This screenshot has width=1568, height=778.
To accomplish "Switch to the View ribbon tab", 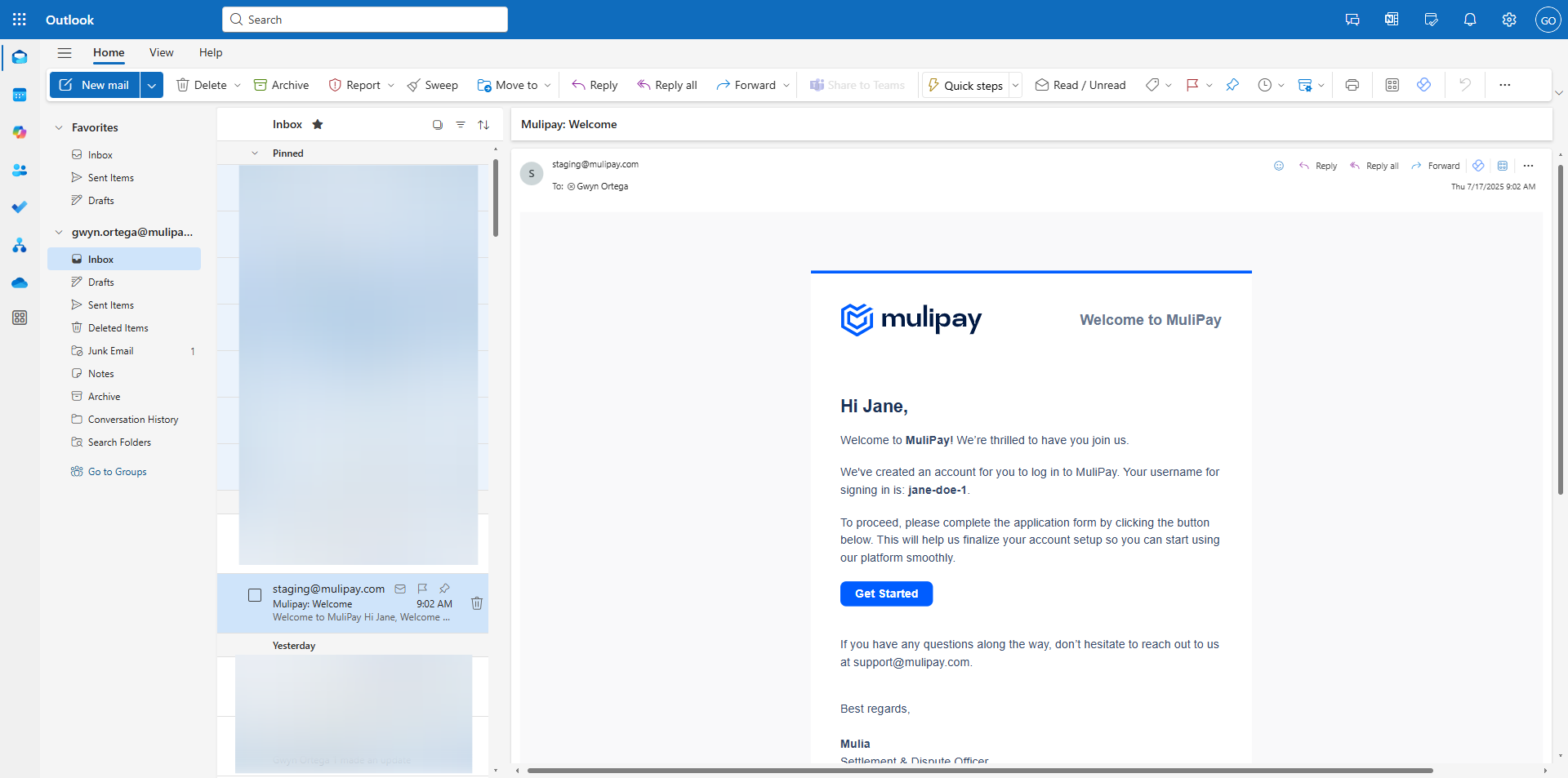I will tap(161, 52).
